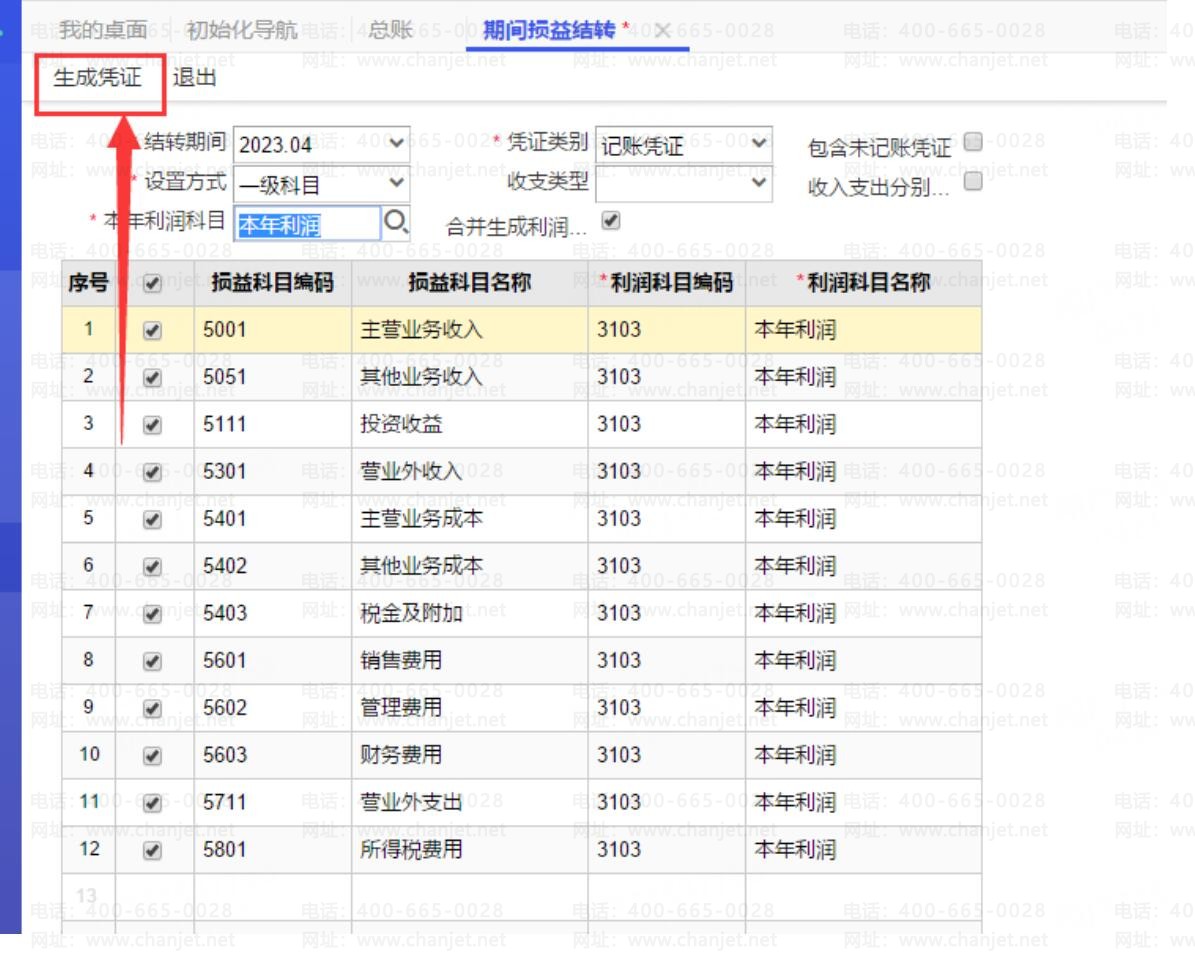1195x959 pixels.
Task: Uncheck the row checkbox for 5051 其他业务收入
Action: pos(152,378)
